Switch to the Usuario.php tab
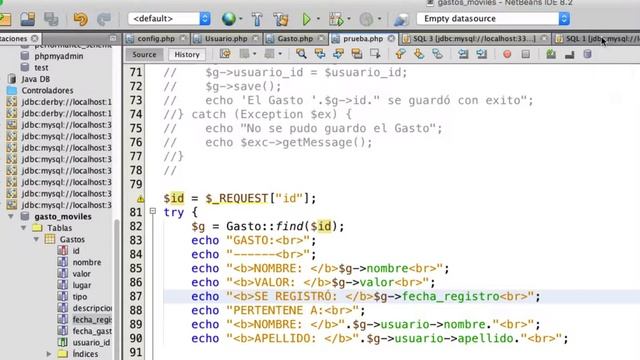The height and width of the screenshot is (360, 640). [x=226, y=39]
